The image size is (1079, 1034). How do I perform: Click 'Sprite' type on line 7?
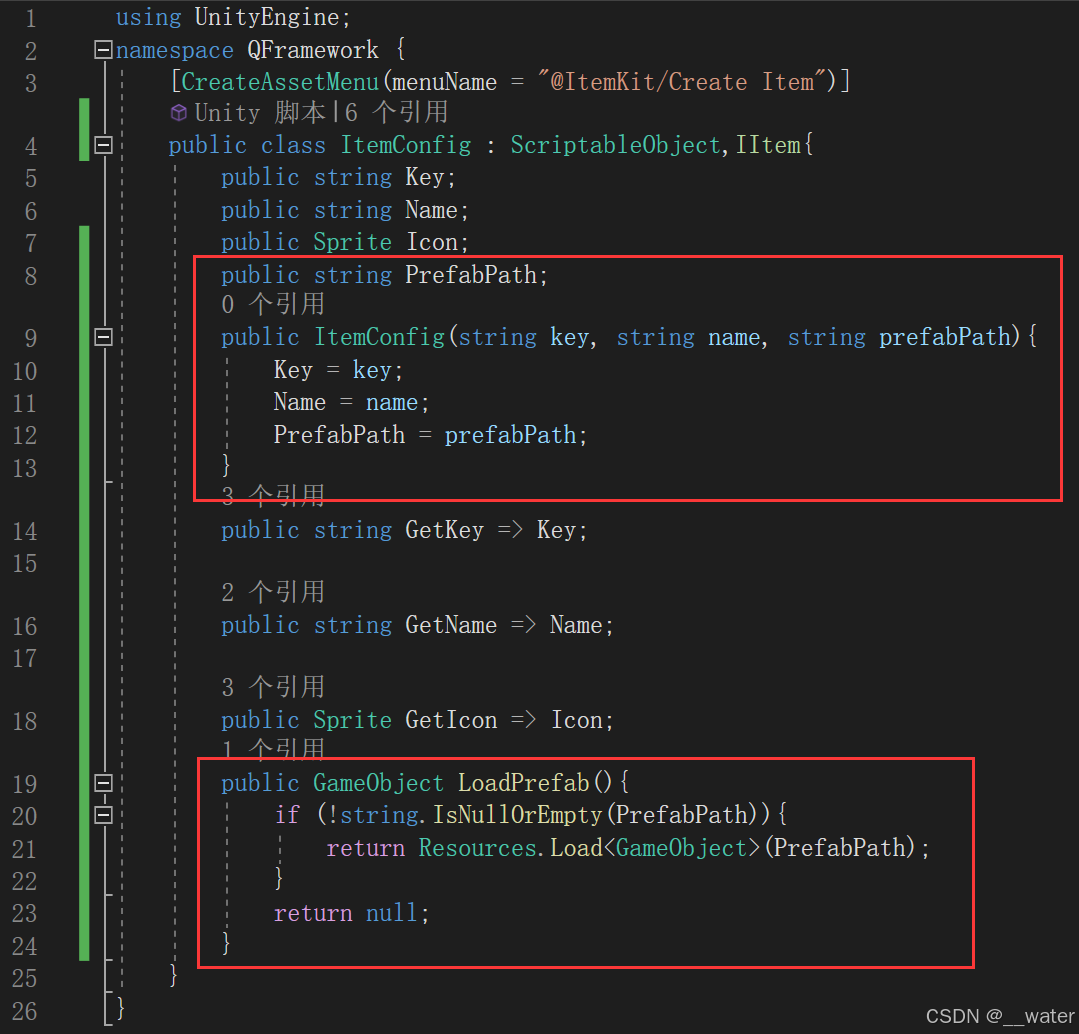point(352,242)
